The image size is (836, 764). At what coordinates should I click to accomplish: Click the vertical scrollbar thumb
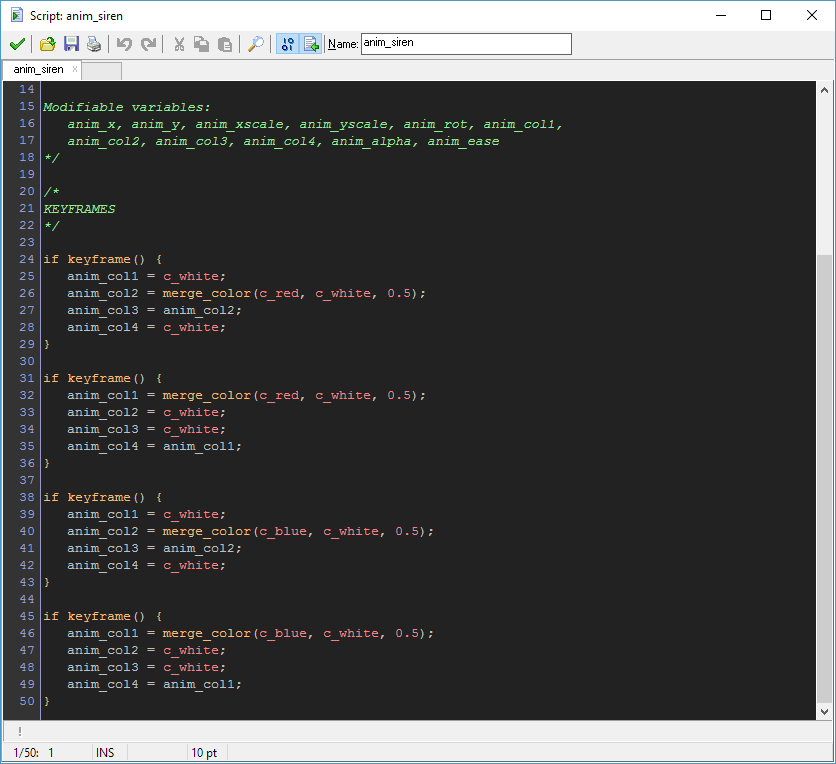click(x=824, y=479)
